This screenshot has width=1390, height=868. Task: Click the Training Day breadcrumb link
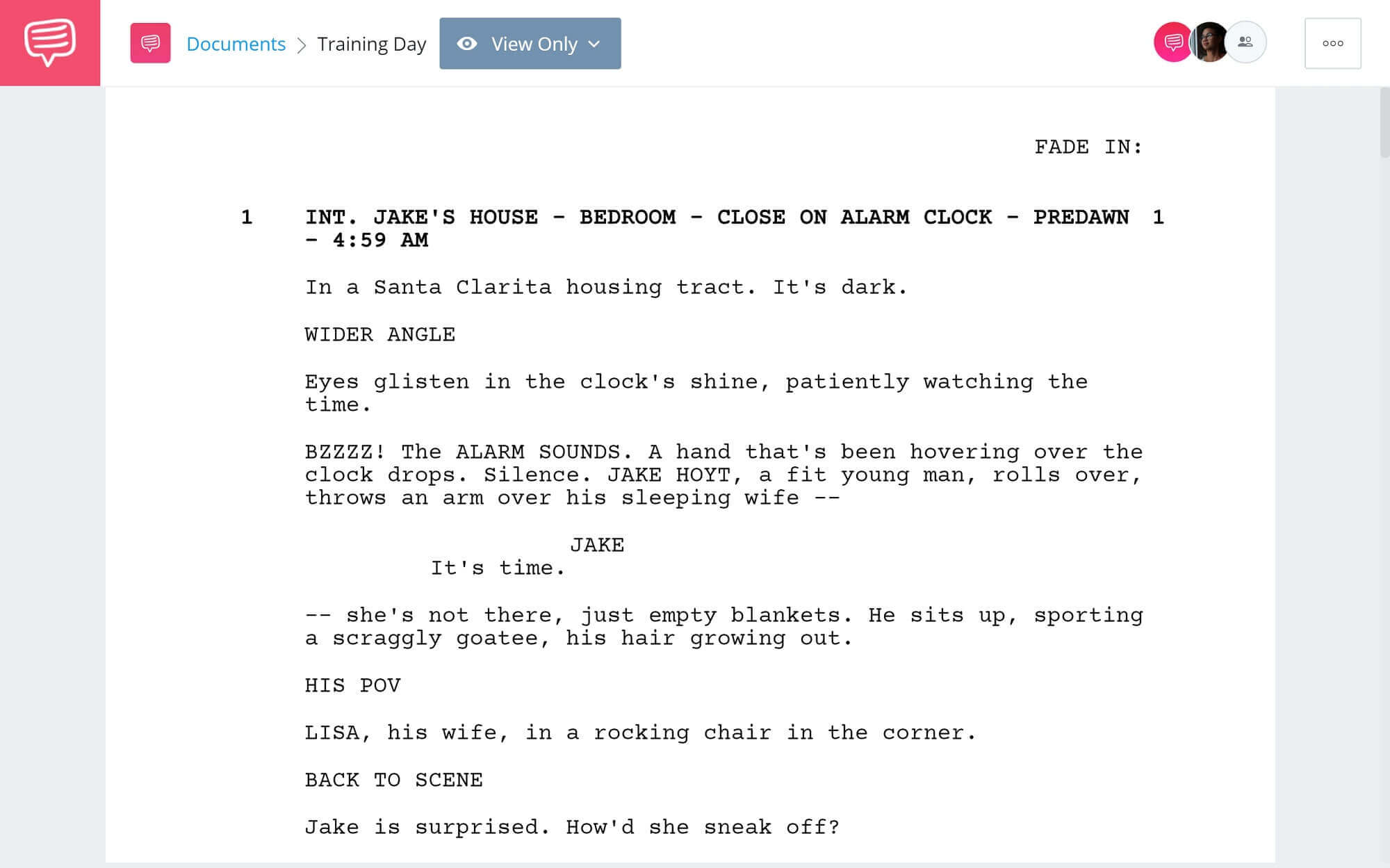(x=370, y=42)
